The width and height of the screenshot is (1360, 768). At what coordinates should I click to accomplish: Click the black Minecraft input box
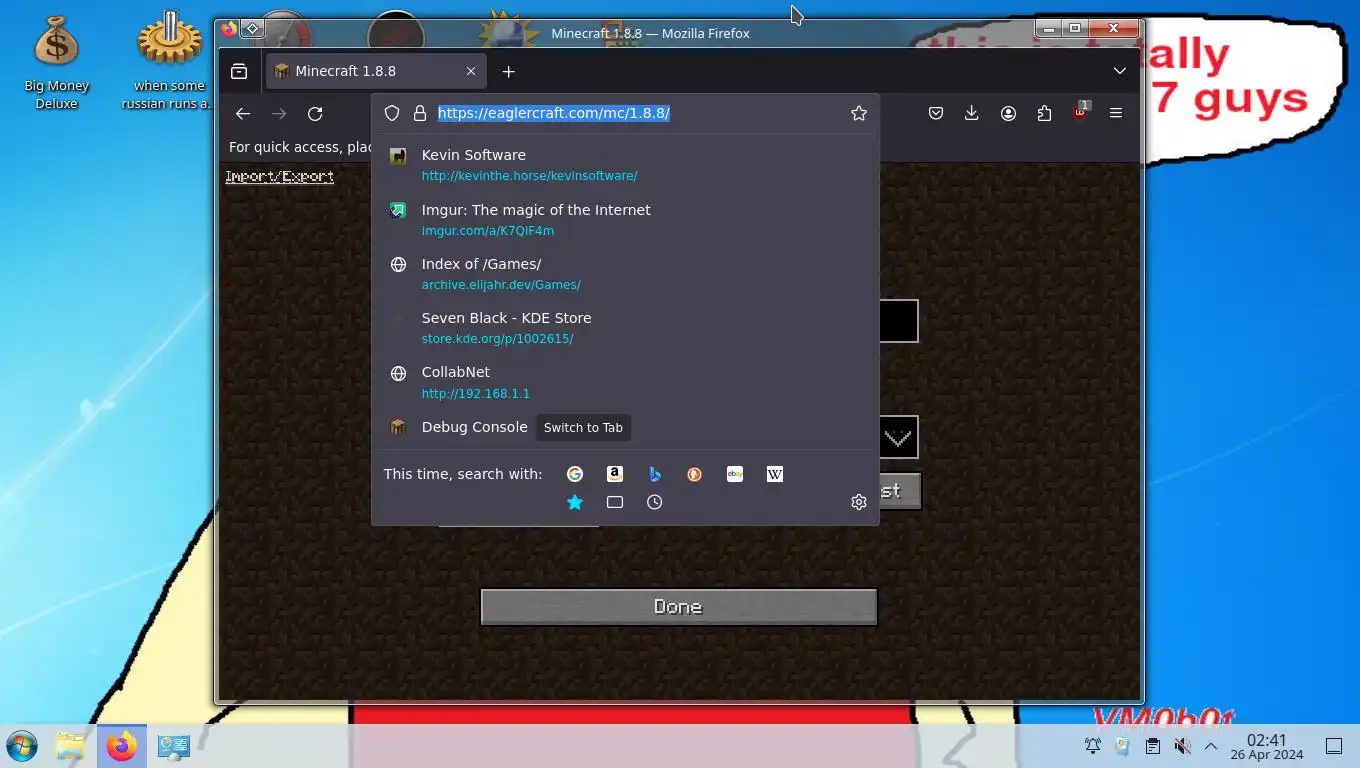(898, 321)
